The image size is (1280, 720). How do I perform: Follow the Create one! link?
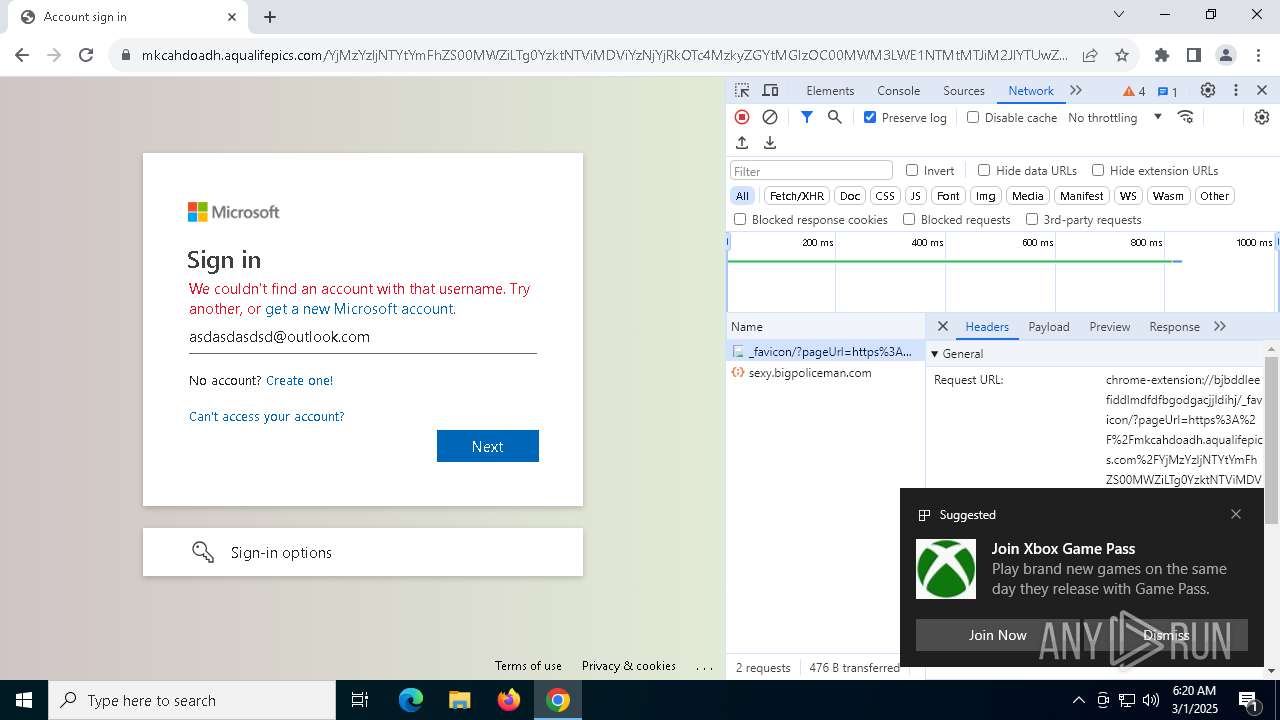pyautogui.click(x=300, y=380)
